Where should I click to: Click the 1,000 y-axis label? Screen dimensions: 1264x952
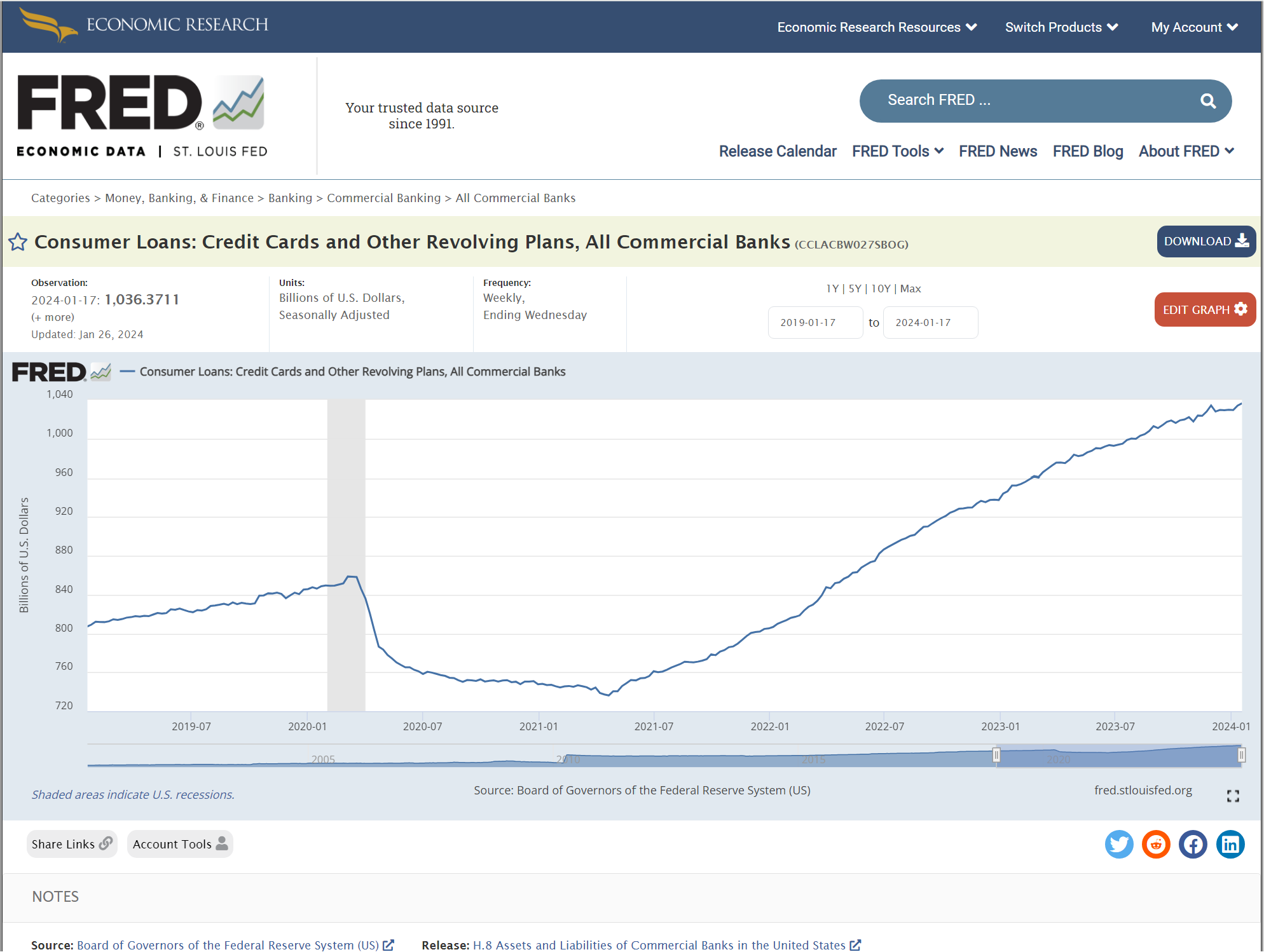(60, 433)
